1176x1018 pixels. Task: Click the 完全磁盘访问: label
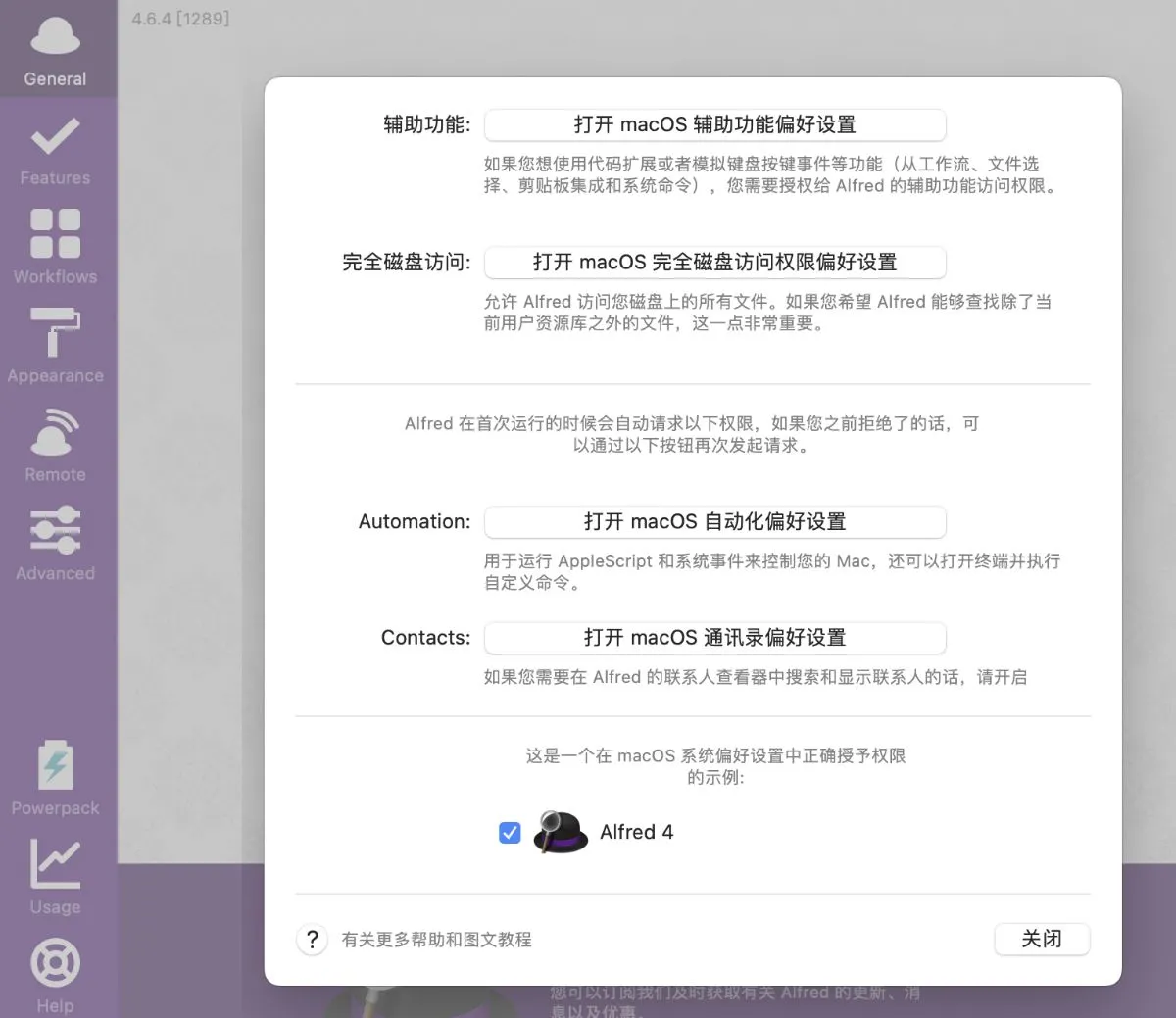(x=406, y=262)
